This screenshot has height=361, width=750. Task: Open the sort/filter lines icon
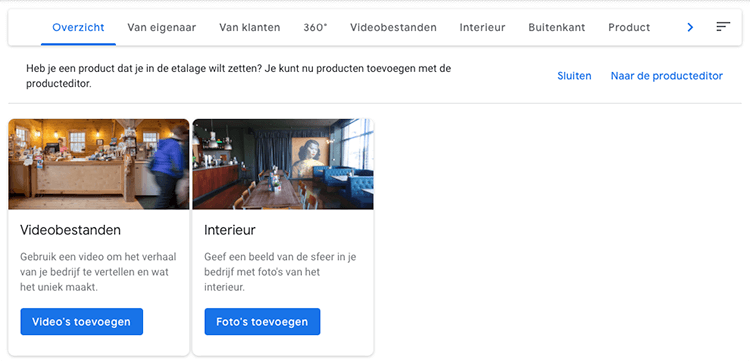click(723, 27)
